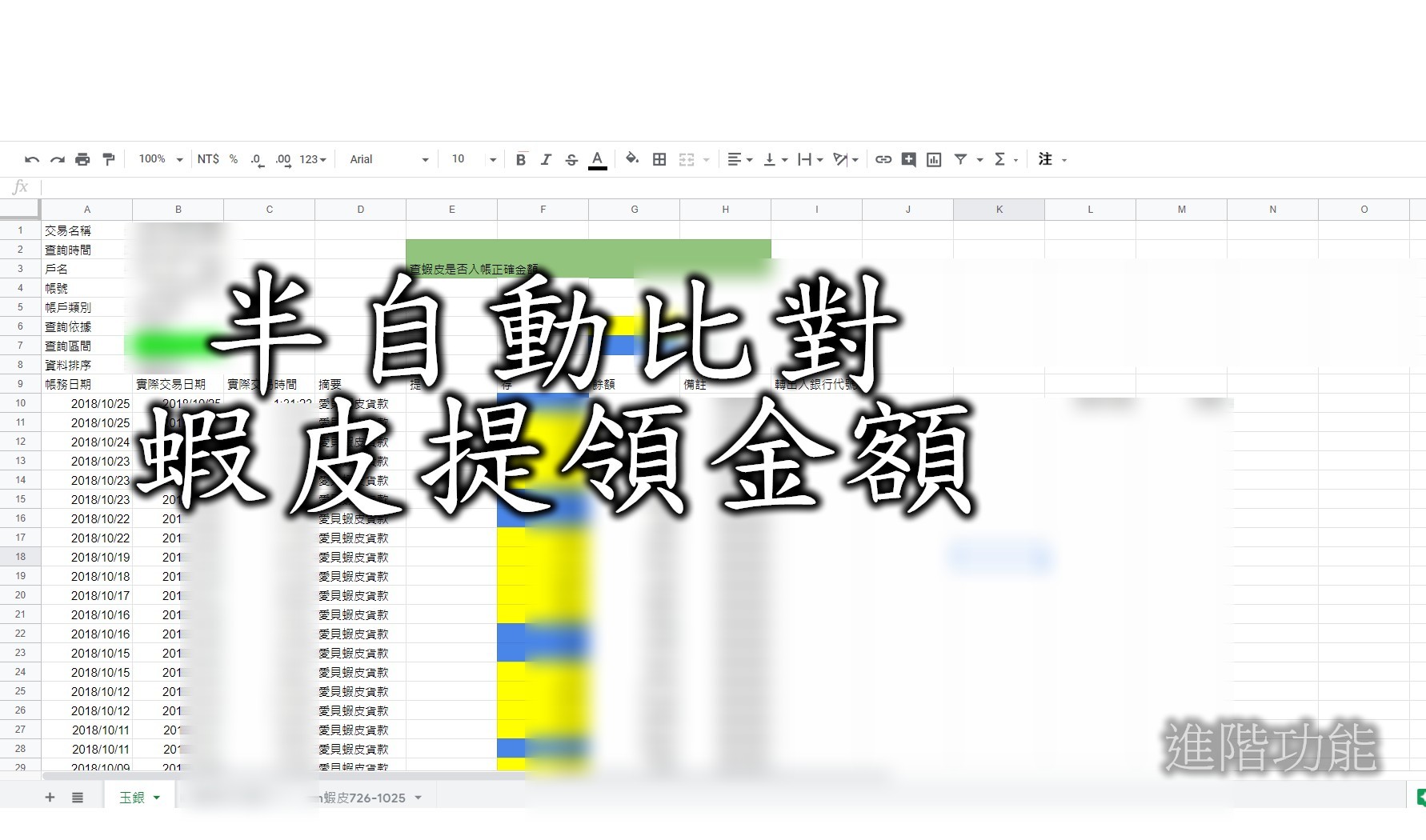Switch to the 玉銀 sheet tab
1426x840 pixels.
coord(133,797)
